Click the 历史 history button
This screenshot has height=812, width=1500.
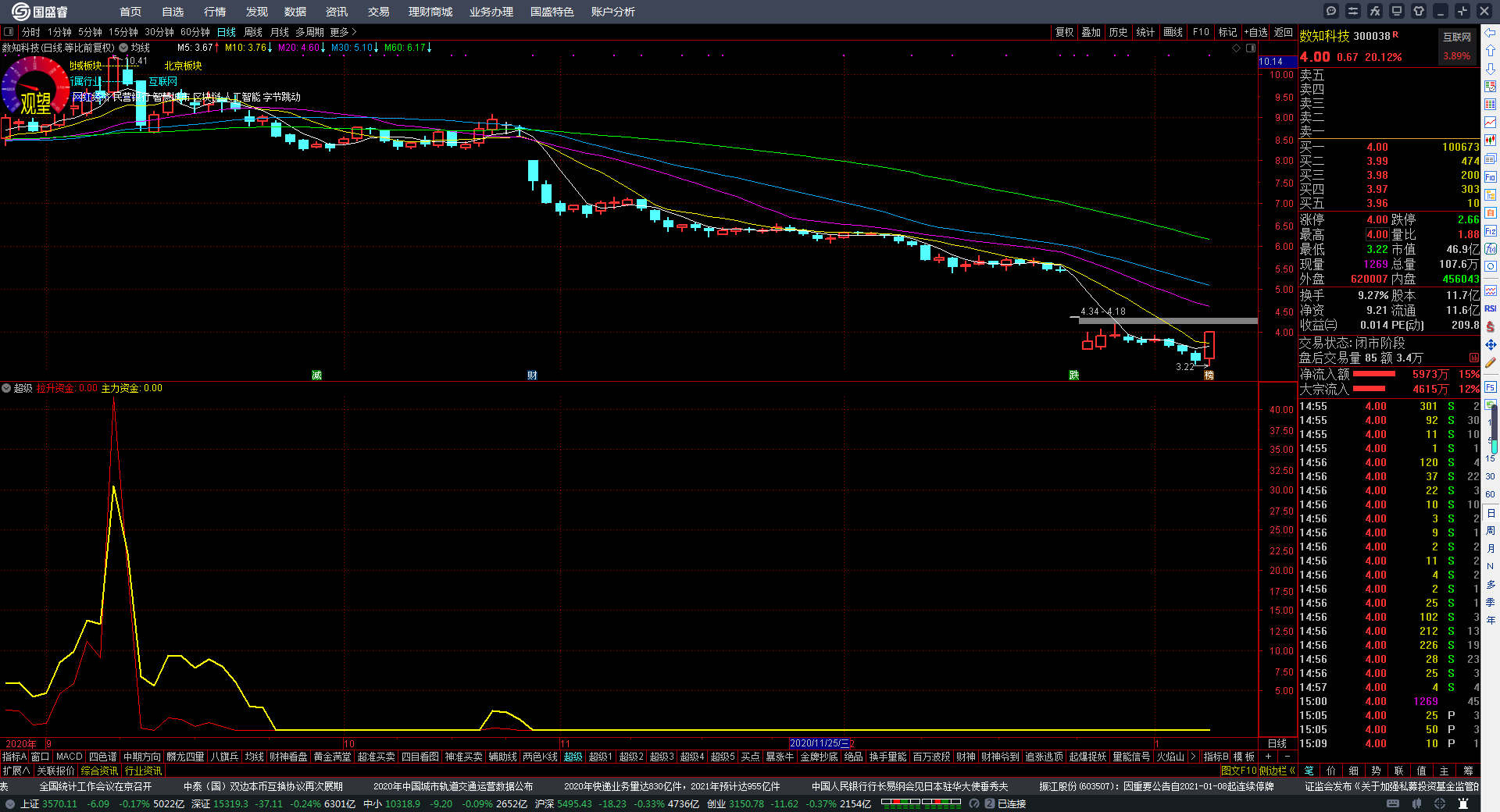(x=1118, y=32)
